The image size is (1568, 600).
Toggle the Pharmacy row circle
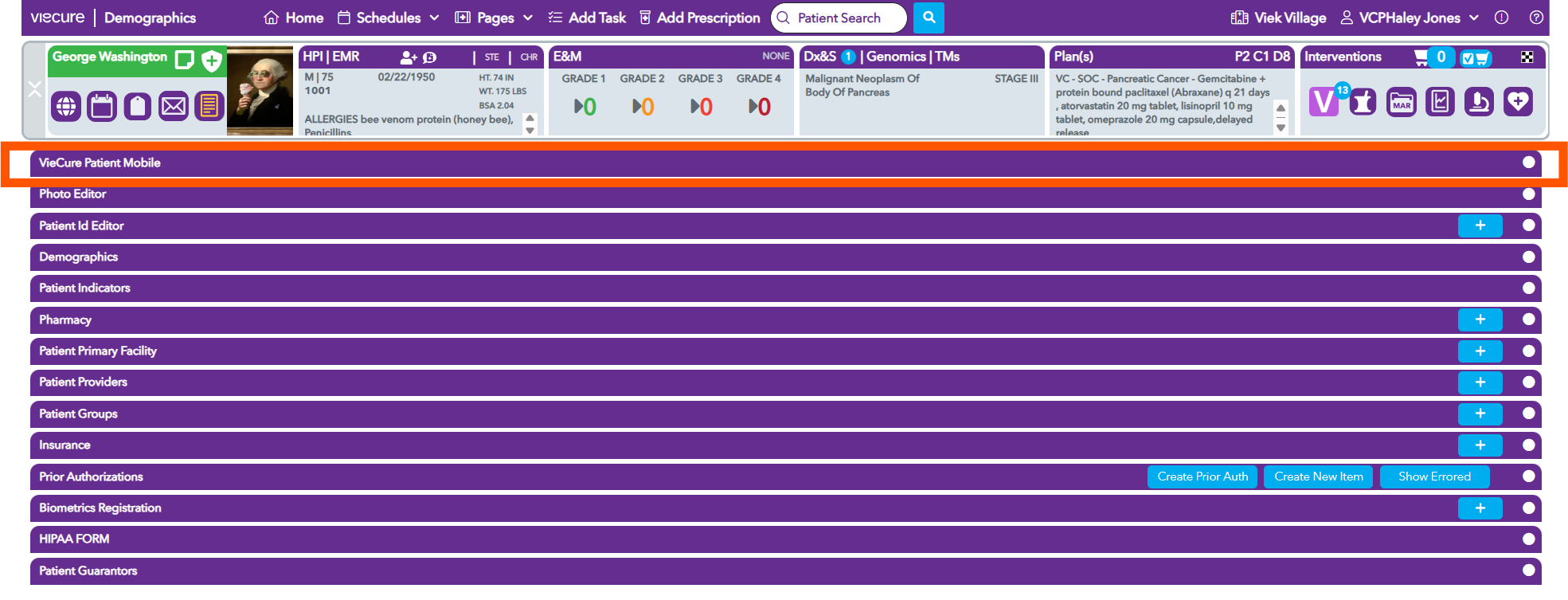[1528, 320]
